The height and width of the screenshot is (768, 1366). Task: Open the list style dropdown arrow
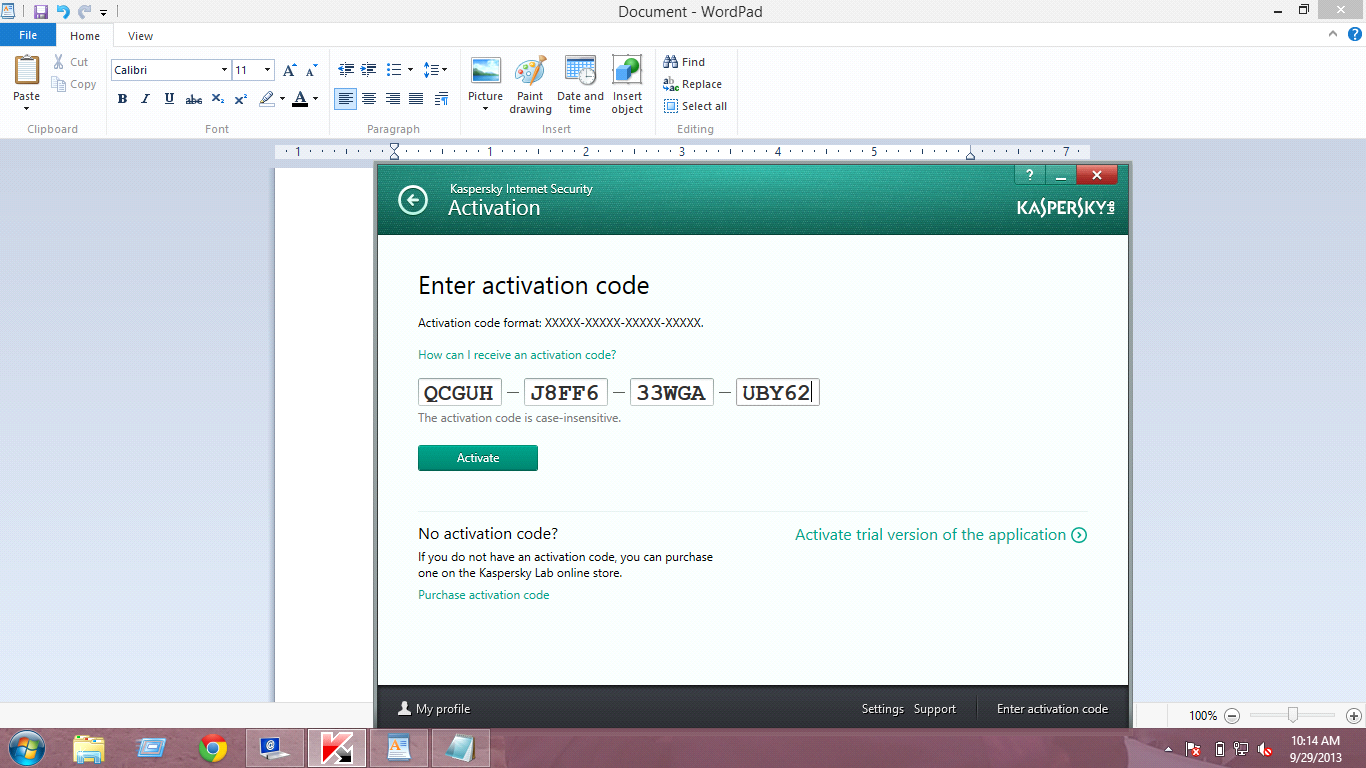(410, 70)
